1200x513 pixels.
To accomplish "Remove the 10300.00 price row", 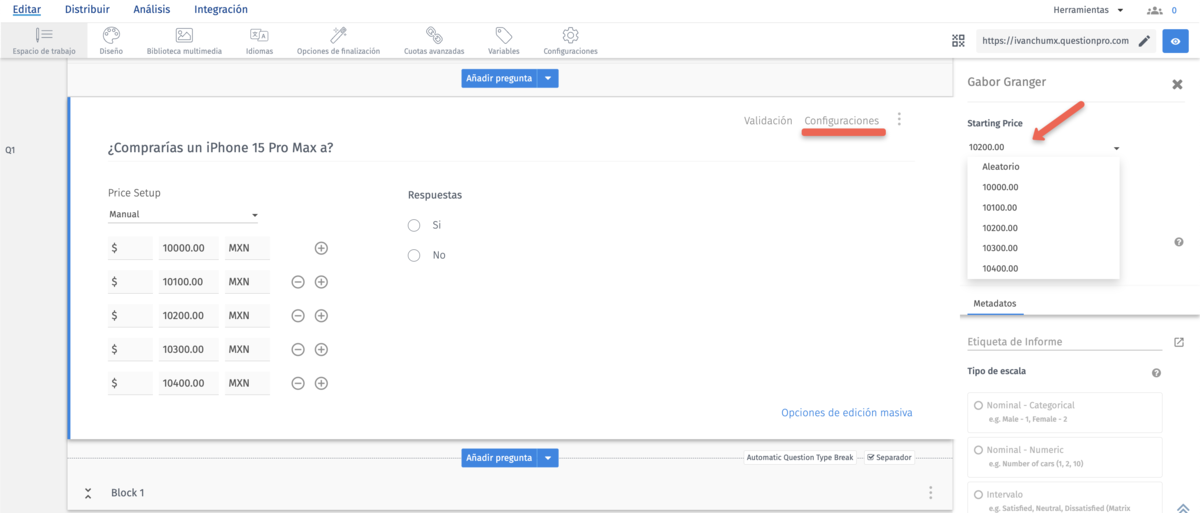I will [x=297, y=350].
